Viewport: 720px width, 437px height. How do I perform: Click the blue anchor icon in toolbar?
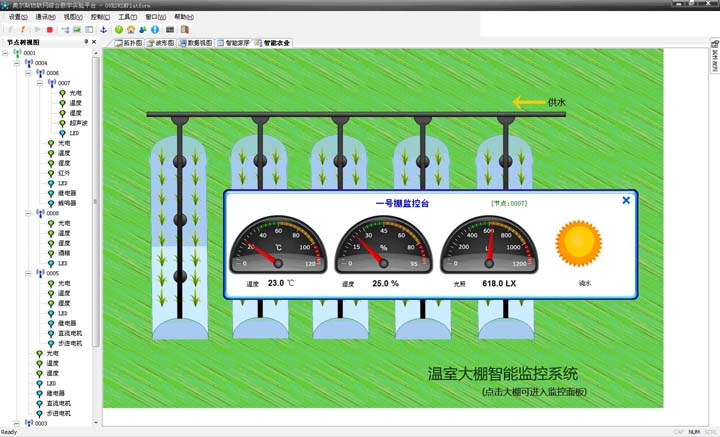[x=103, y=30]
